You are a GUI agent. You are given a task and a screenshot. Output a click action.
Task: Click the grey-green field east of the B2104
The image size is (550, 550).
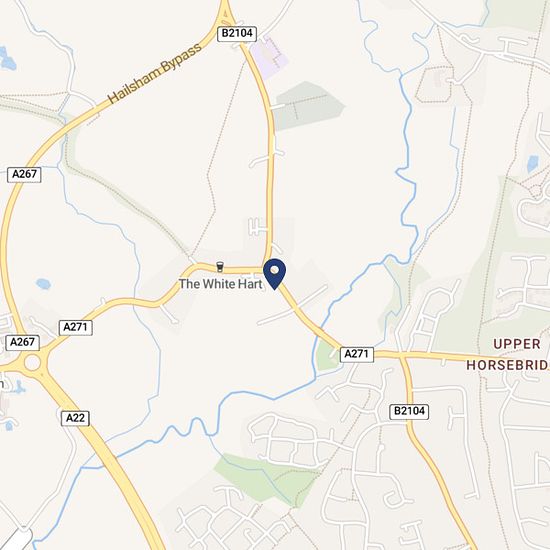tap(308, 106)
